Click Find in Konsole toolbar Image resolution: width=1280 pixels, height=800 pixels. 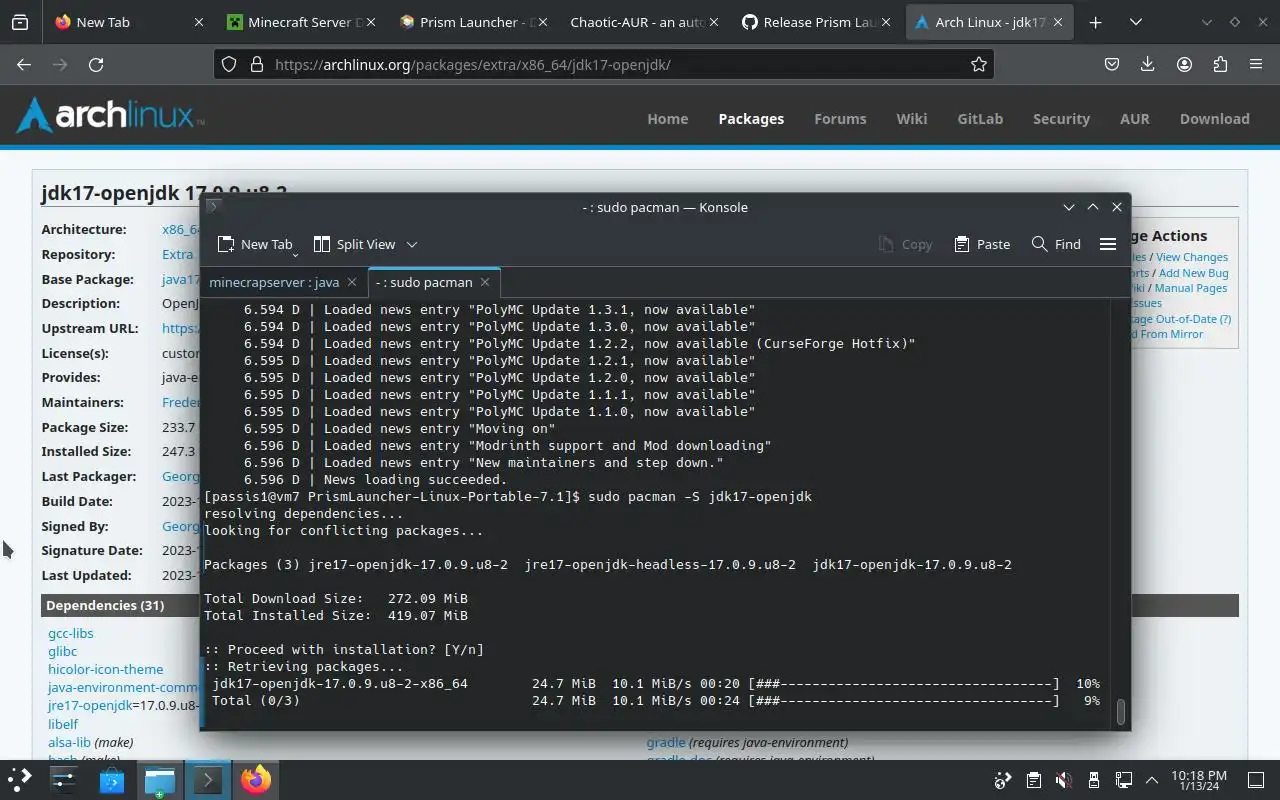click(1056, 244)
